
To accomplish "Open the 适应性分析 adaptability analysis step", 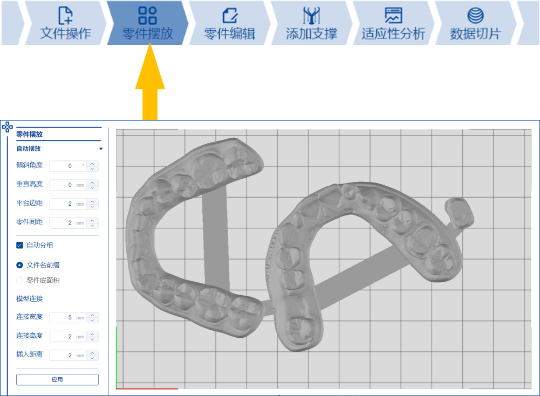I will click(x=393, y=23).
